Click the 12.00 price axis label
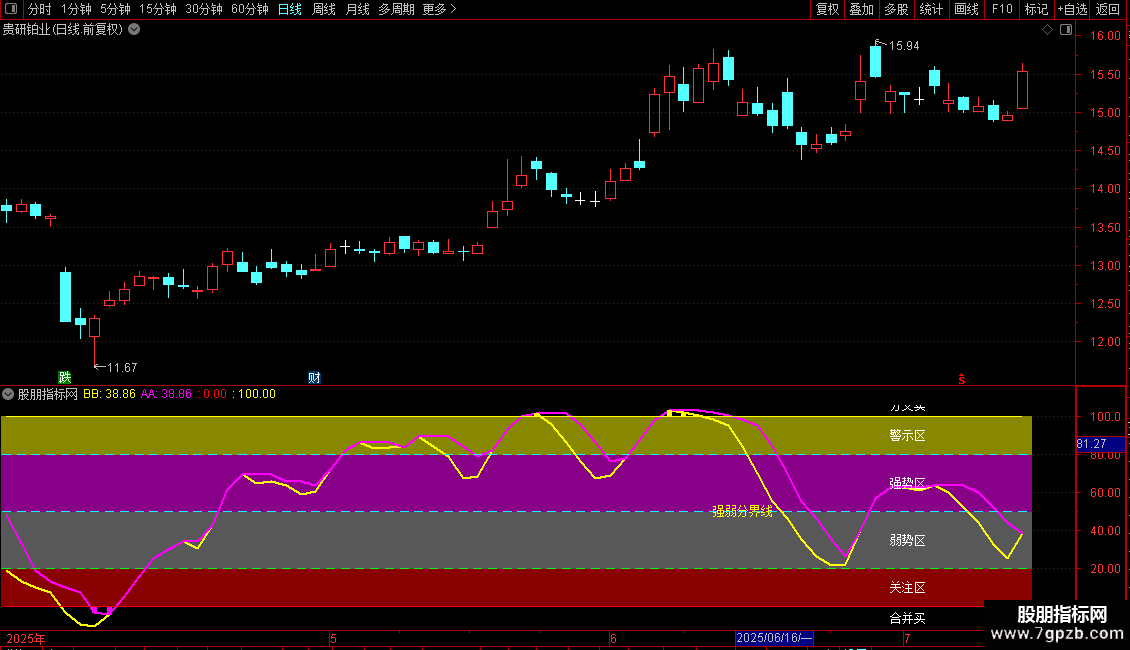Viewport: 1130px width, 650px height. pos(1105,342)
